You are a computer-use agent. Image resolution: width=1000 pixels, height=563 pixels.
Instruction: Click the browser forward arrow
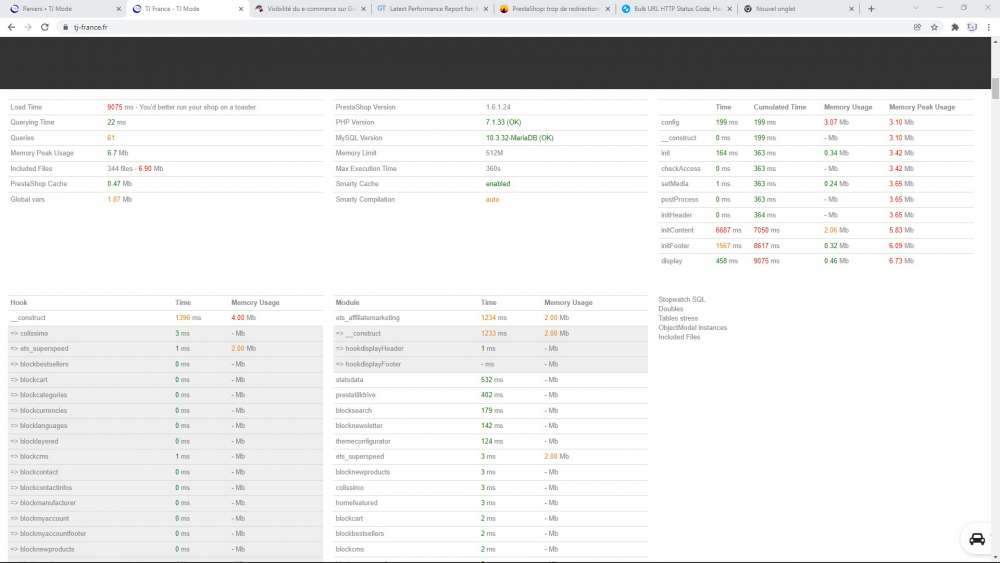pos(28,27)
